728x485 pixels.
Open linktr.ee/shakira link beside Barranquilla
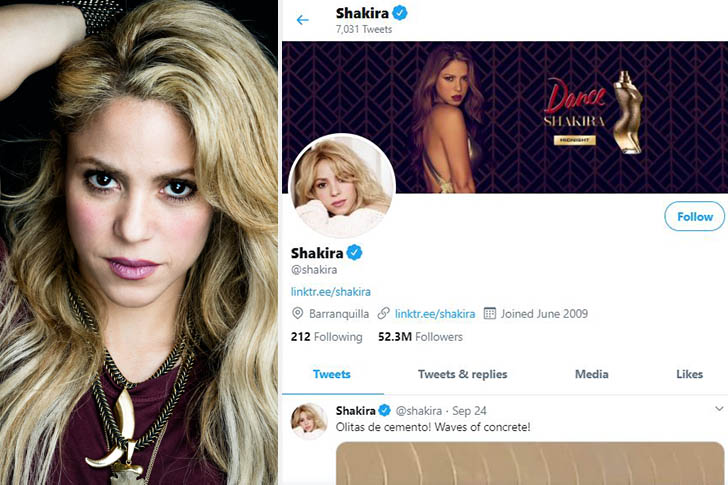click(435, 314)
